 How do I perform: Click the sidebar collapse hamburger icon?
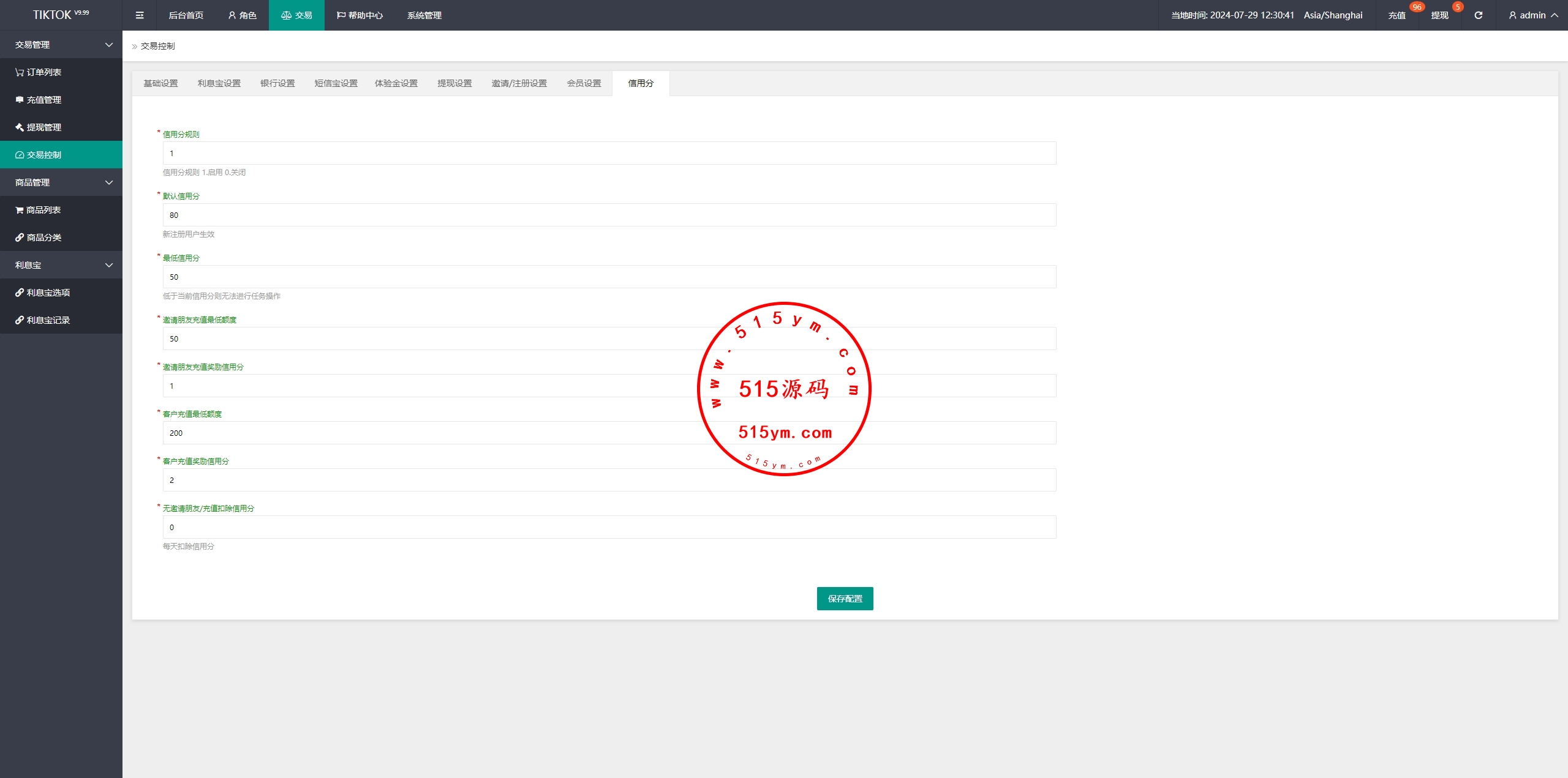pos(140,15)
